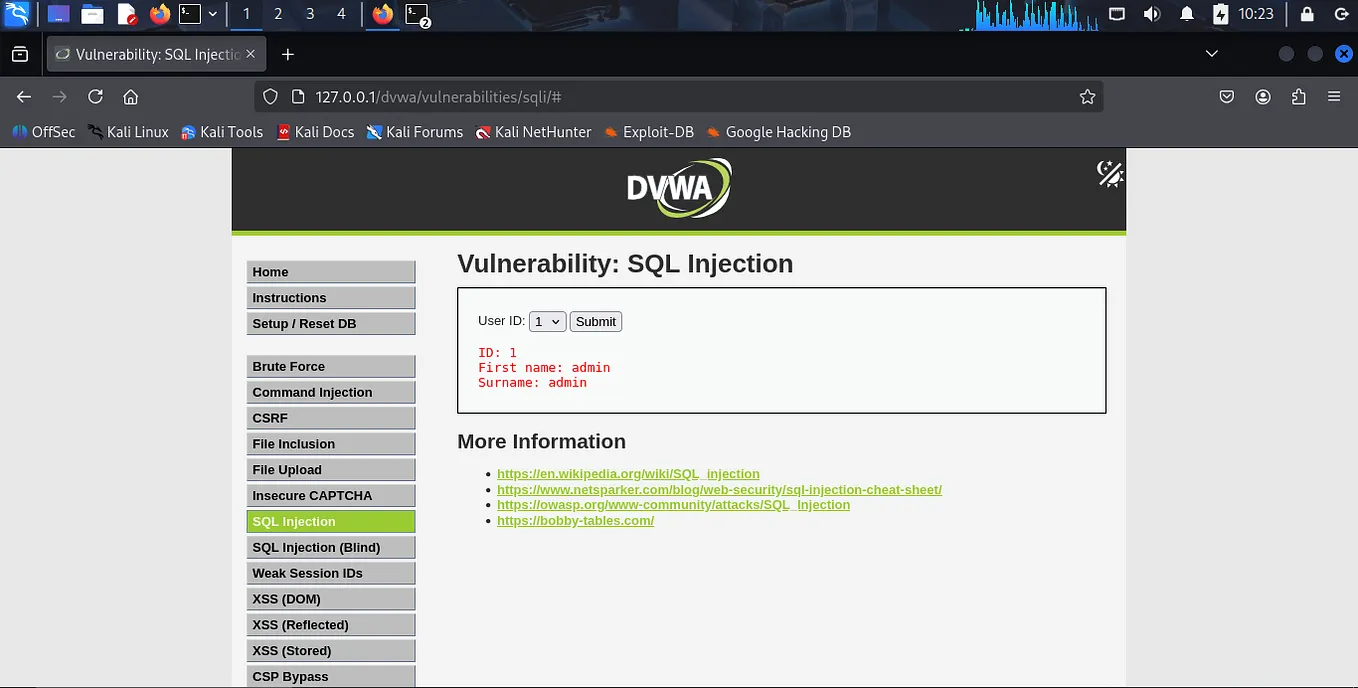
Task: Expand the terminal launcher dropdown arrow
Action: [213, 14]
